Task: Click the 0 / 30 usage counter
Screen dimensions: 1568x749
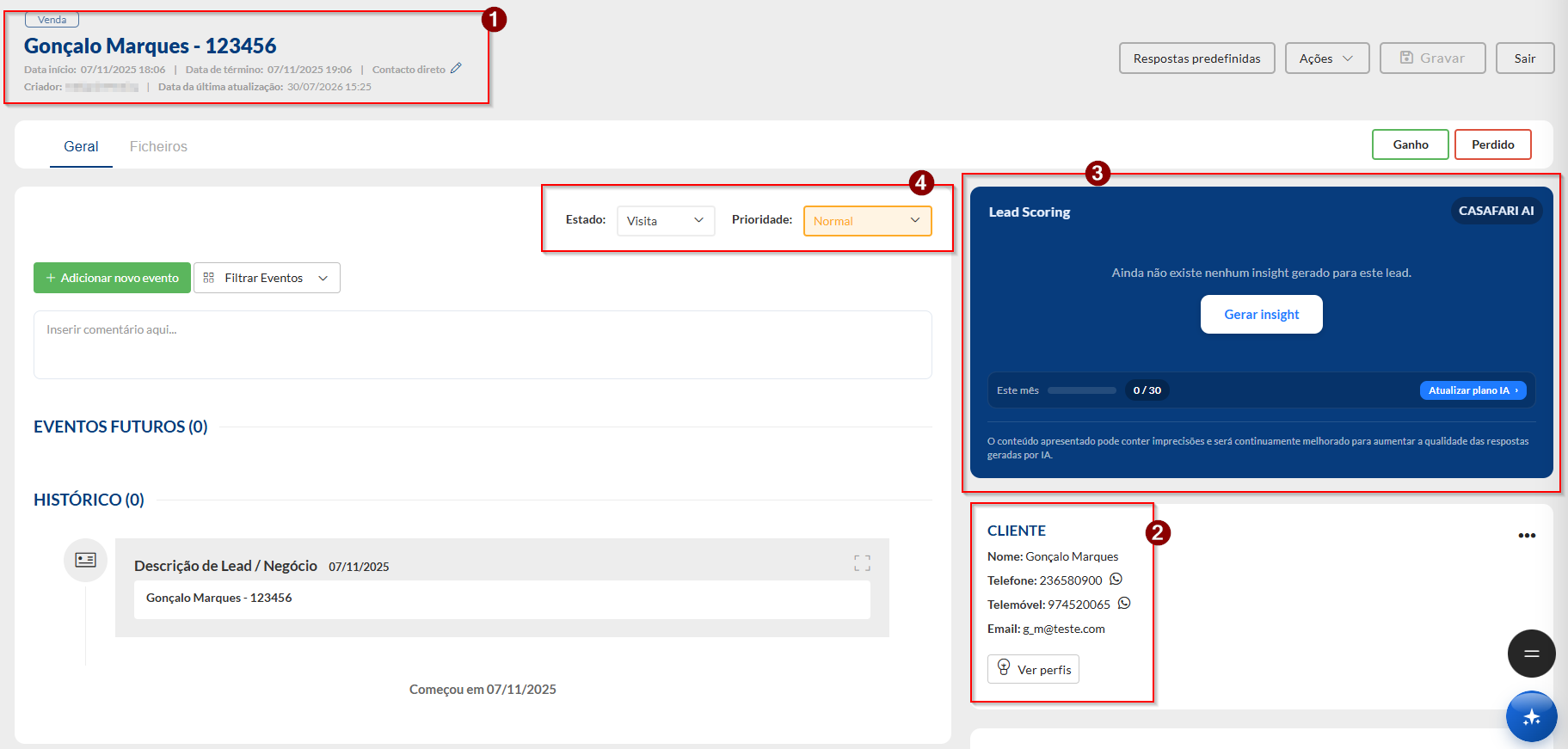Action: click(x=1147, y=390)
